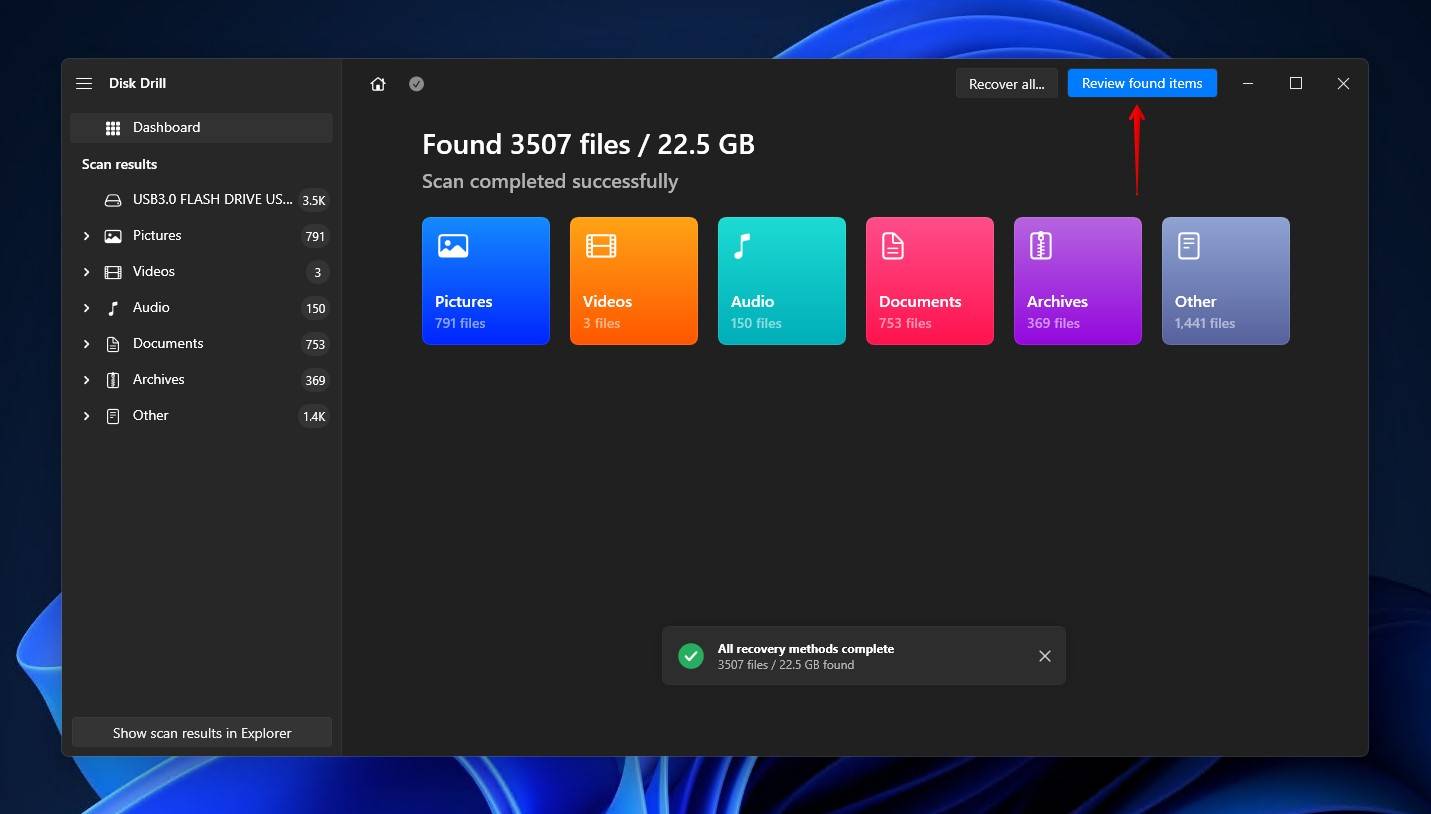This screenshot has height=814, width=1431.
Task: Open the teal Audio 150 files card
Action: click(782, 281)
